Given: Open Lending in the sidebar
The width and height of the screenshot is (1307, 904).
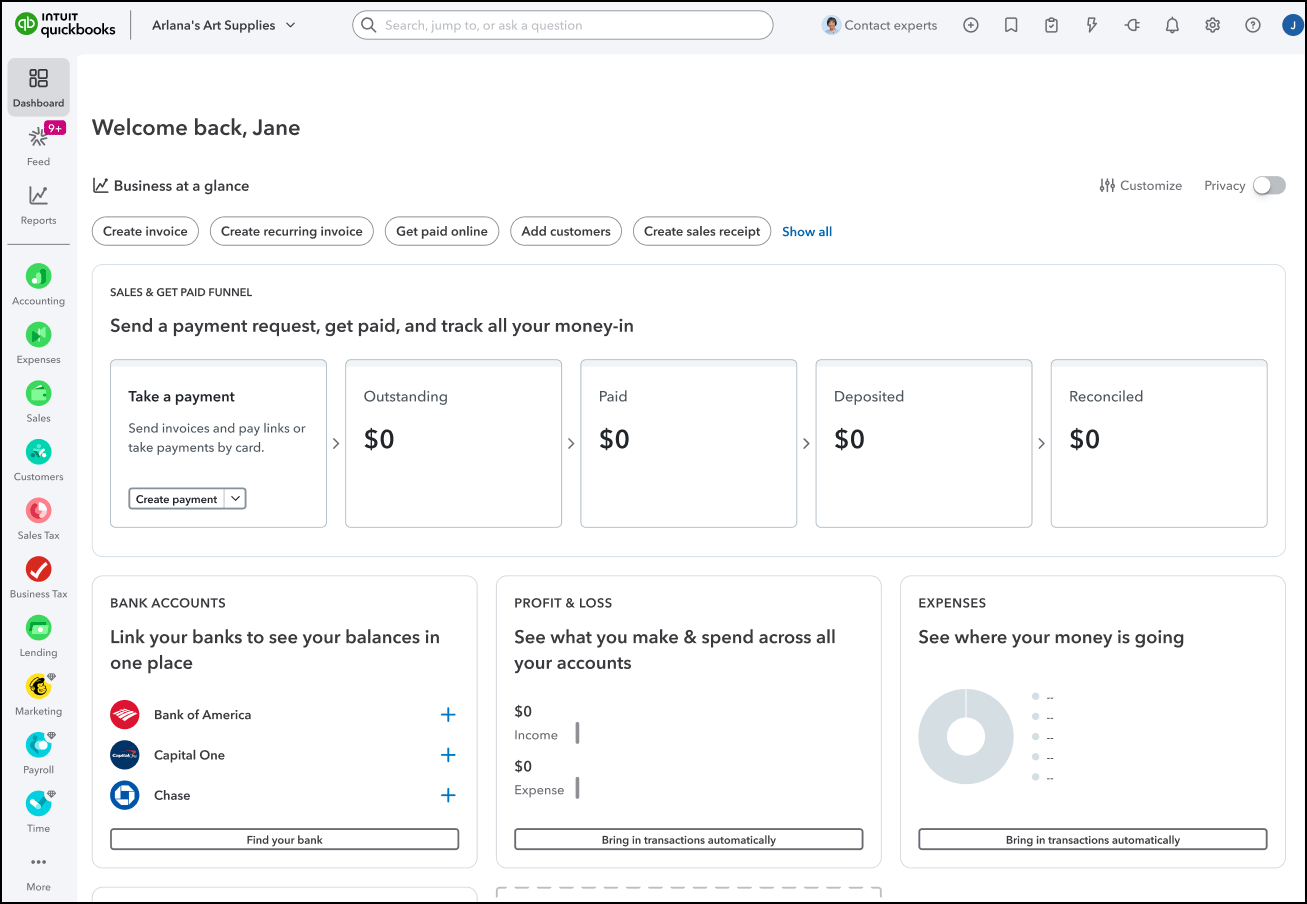Looking at the screenshot, I should click(x=38, y=637).
